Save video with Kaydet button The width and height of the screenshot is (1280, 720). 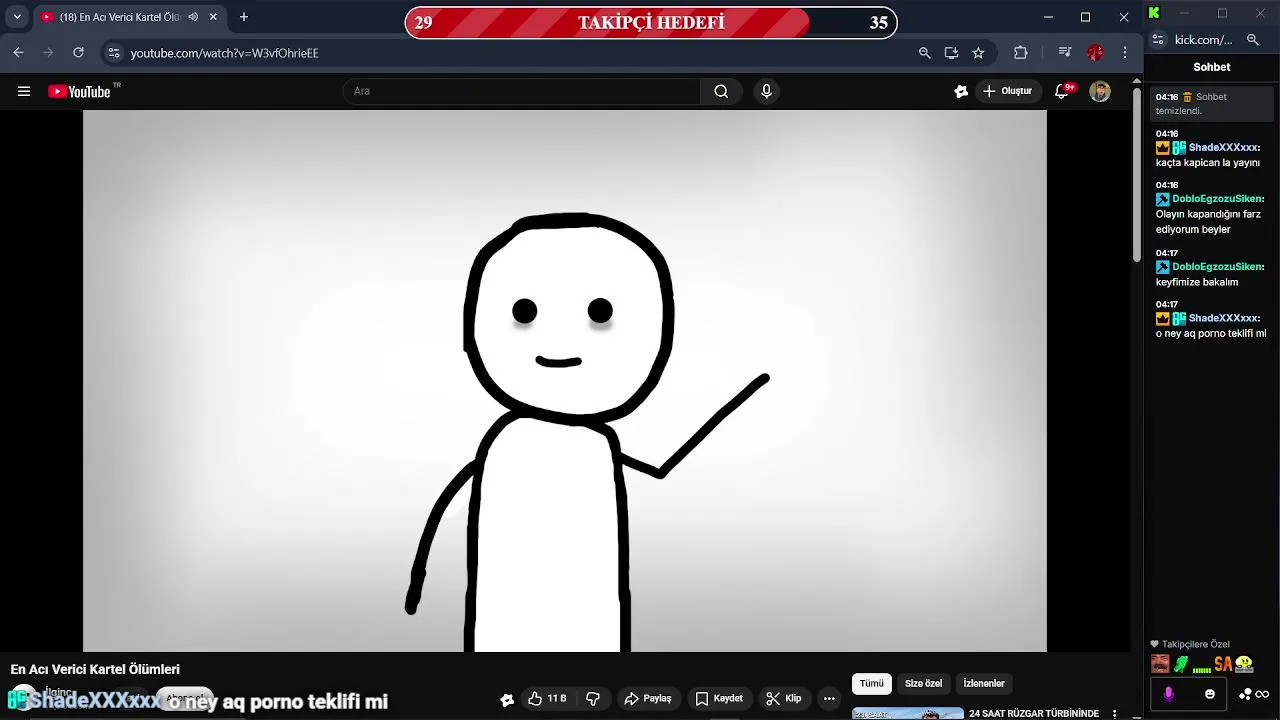(719, 699)
